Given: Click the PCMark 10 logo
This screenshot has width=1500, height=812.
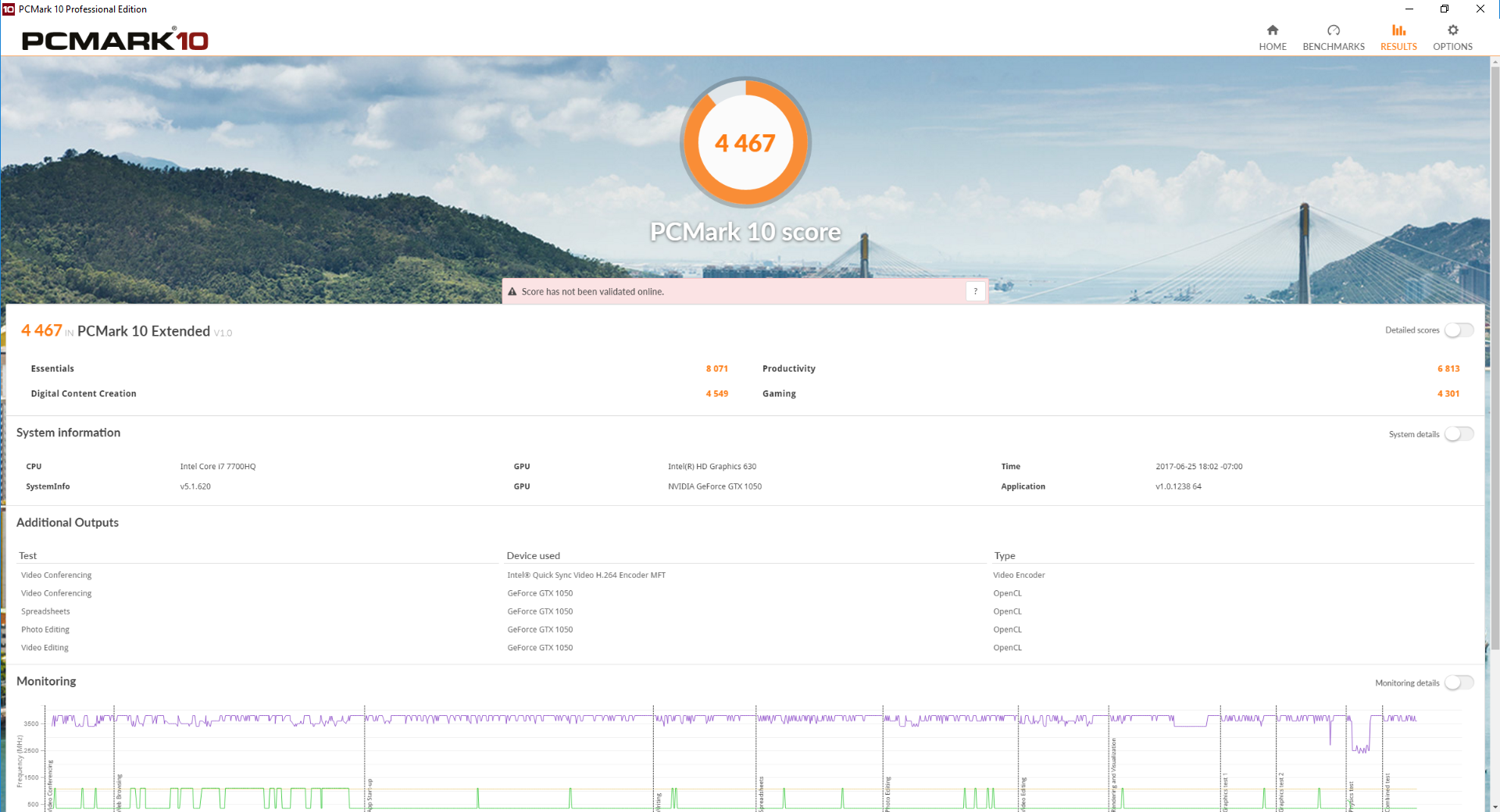Looking at the screenshot, I should pos(115,41).
